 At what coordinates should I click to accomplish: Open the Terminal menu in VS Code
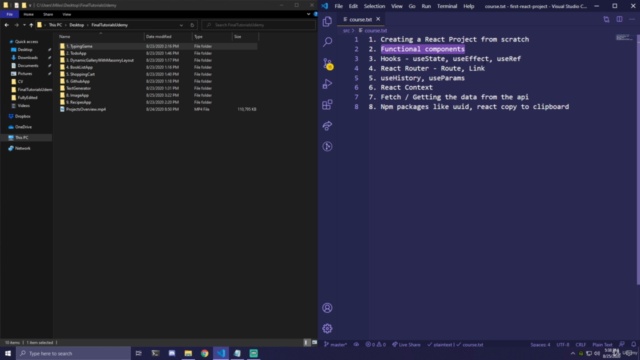[447, 6]
